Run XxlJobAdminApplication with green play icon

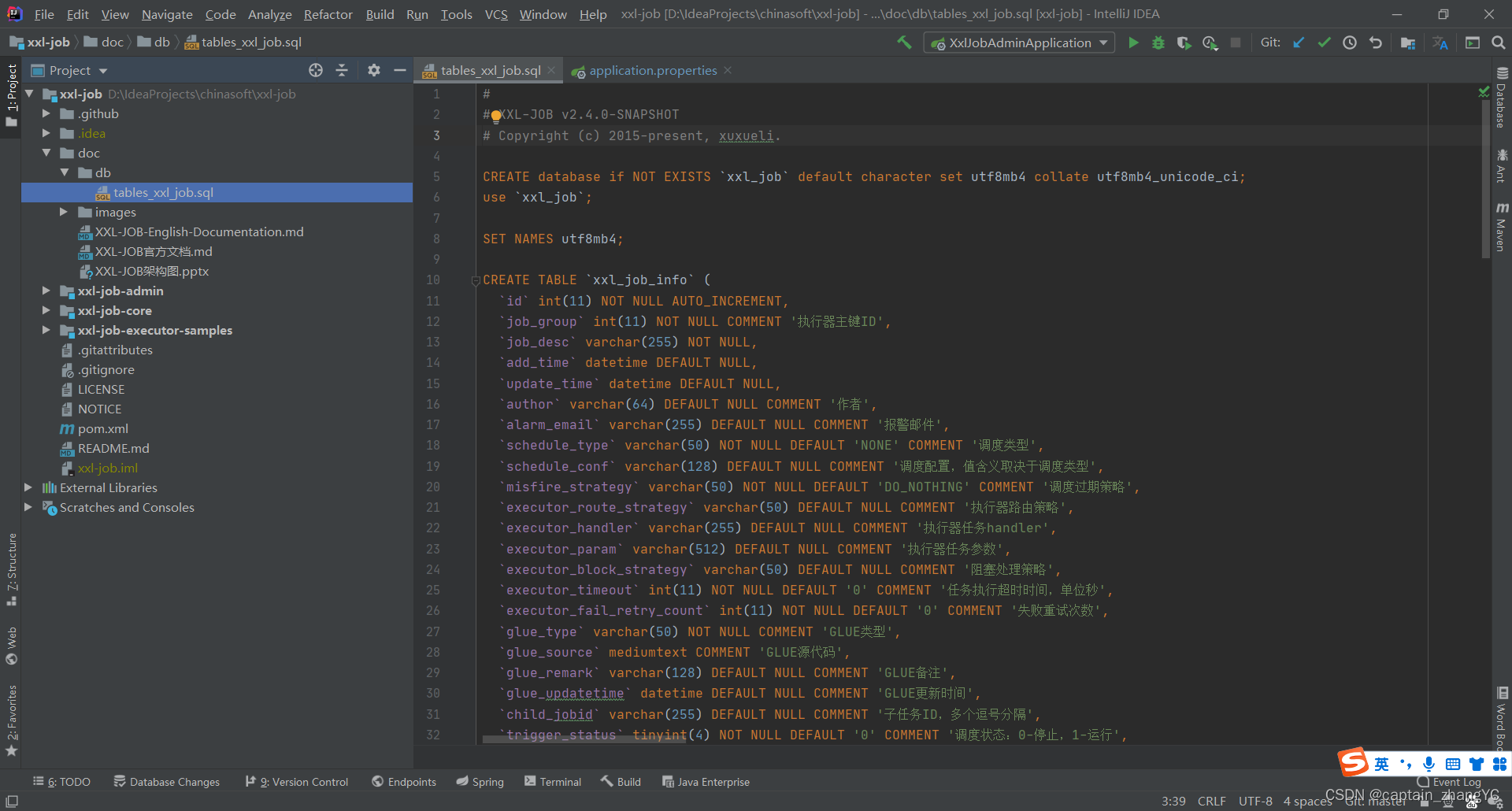1133,43
